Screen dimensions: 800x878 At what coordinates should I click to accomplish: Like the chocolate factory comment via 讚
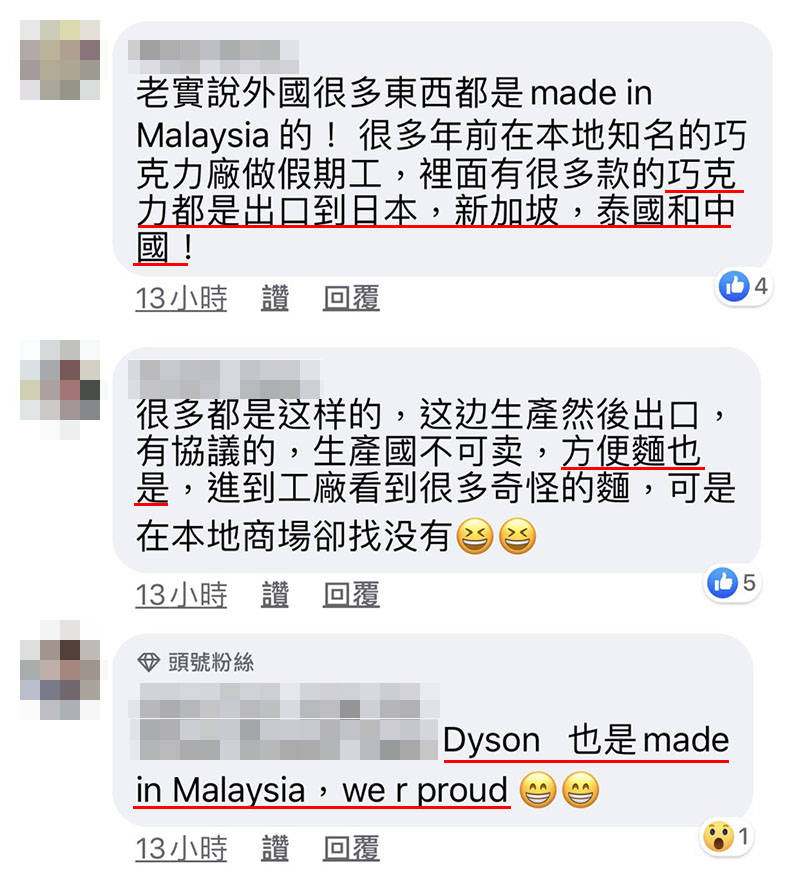pos(275,298)
